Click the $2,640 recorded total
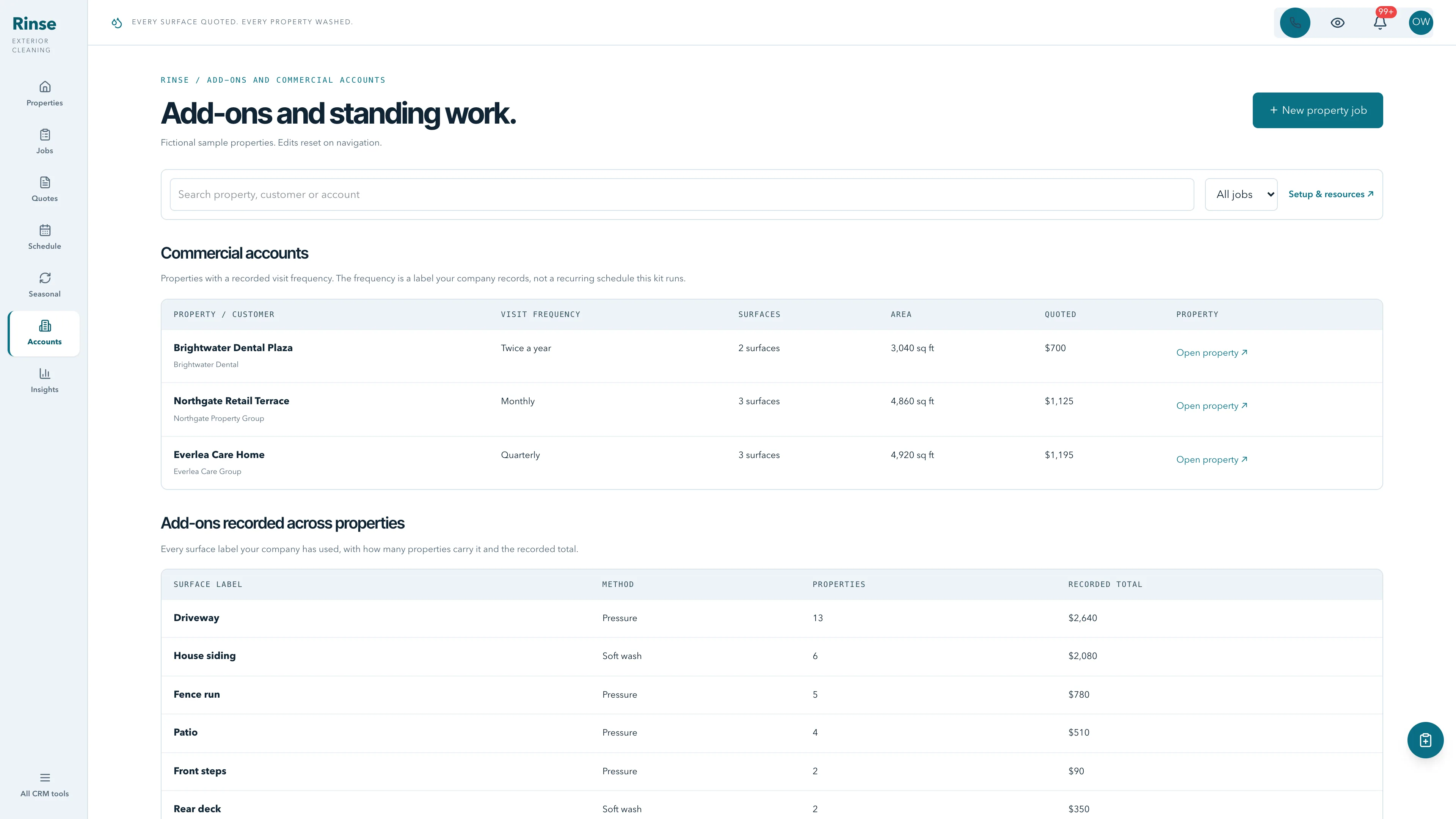 click(1083, 618)
